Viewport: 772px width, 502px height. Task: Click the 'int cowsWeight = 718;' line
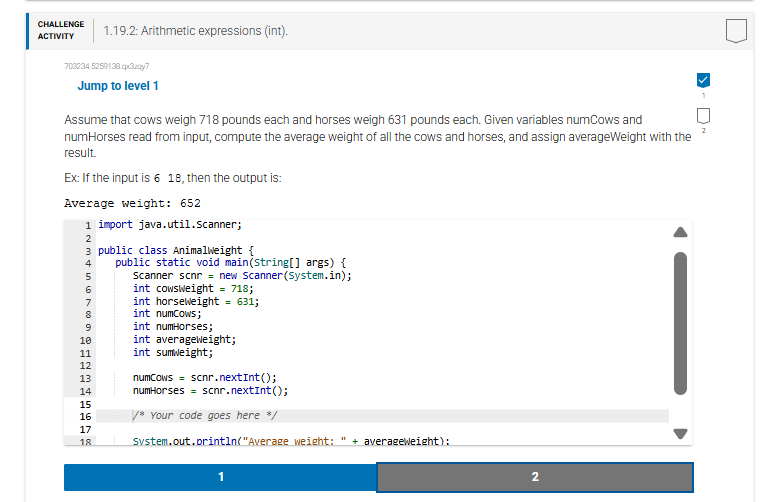point(193,288)
